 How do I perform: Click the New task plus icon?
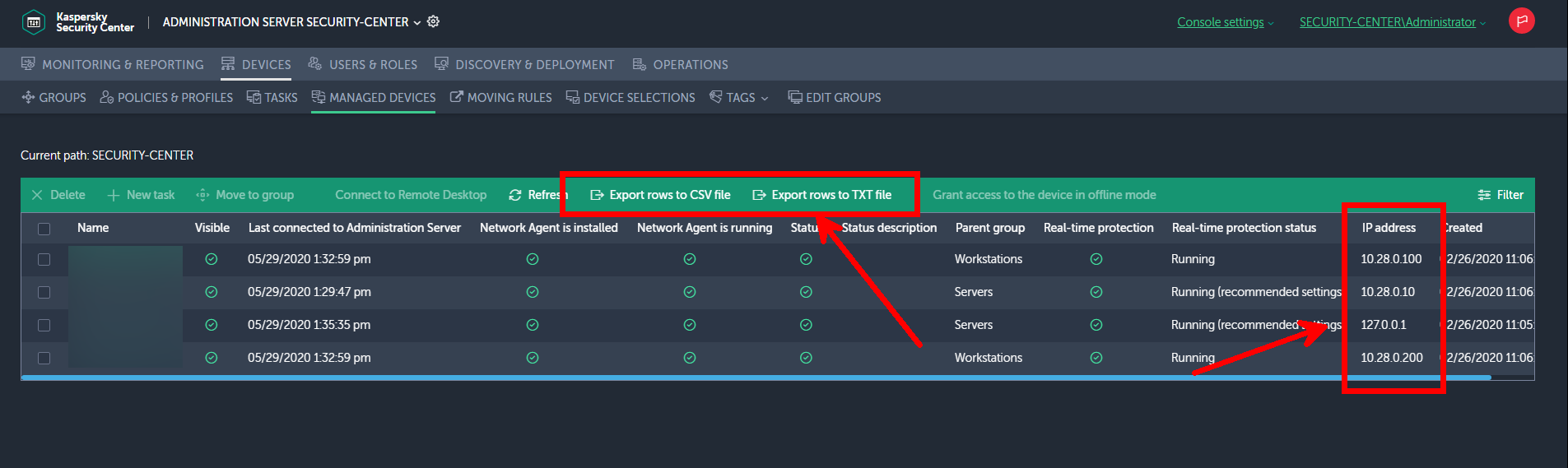(x=114, y=195)
